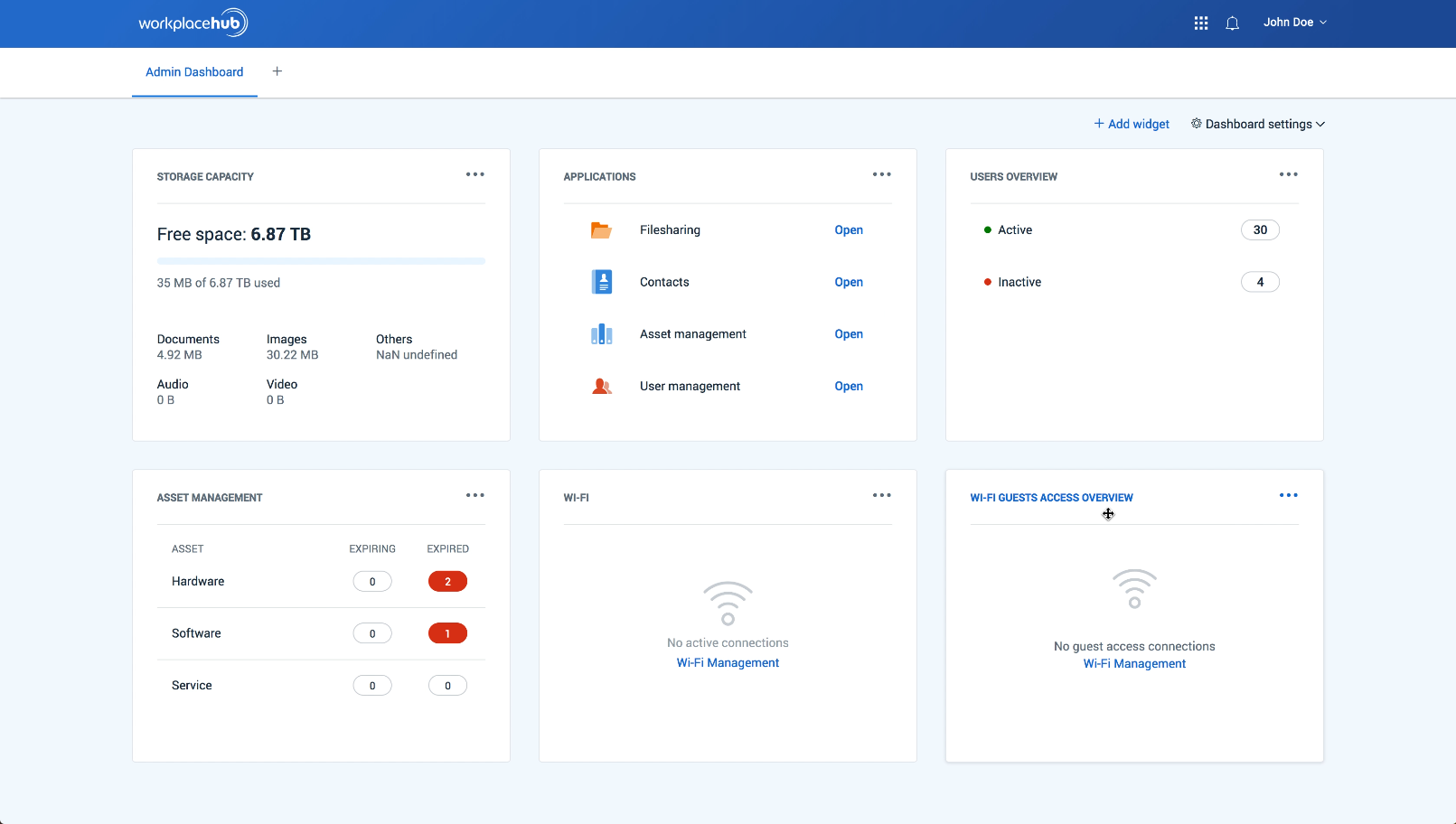
Task: Open the Users Overview widget menu
Action: (x=1288, y=173)
